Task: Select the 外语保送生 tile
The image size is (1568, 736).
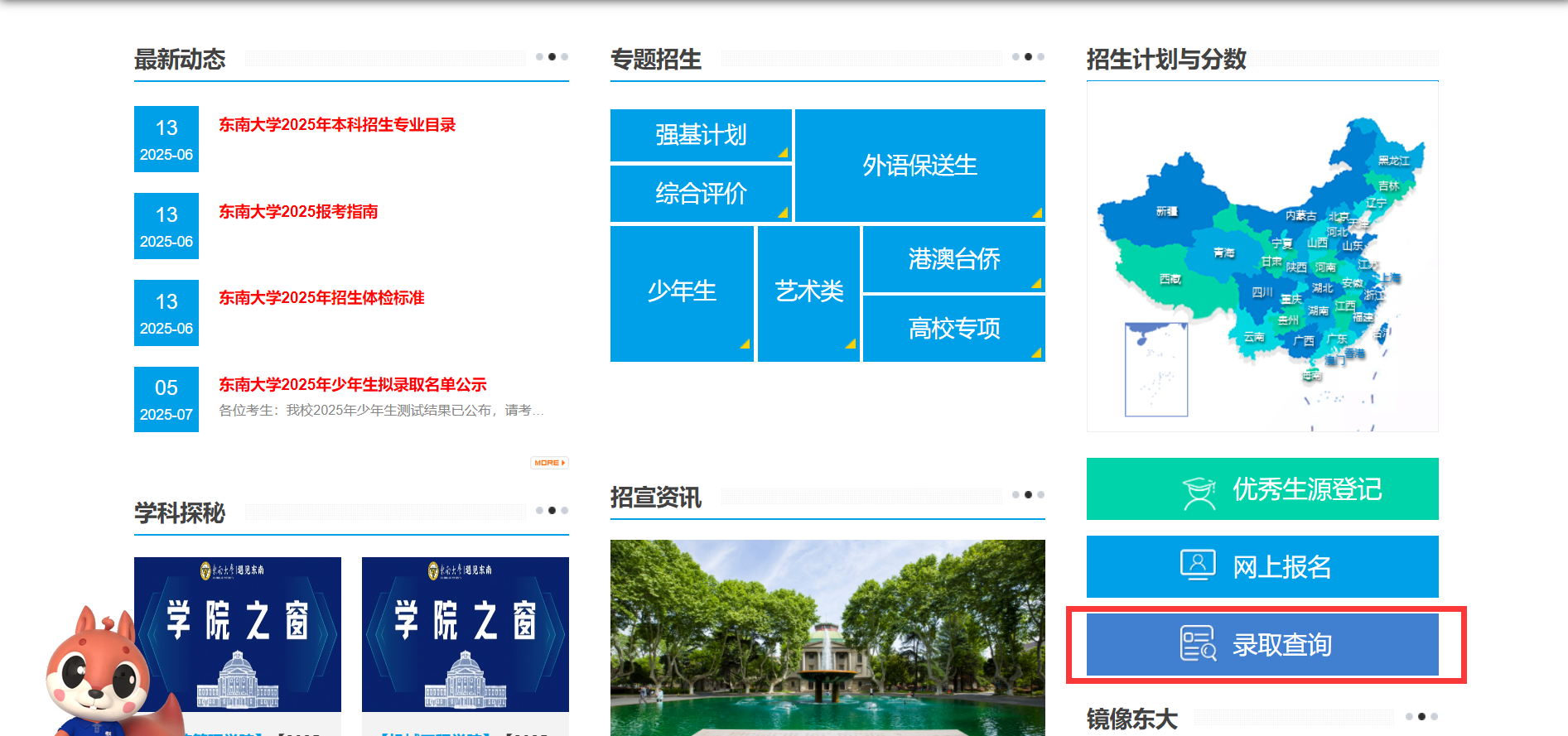Action: 920,166
